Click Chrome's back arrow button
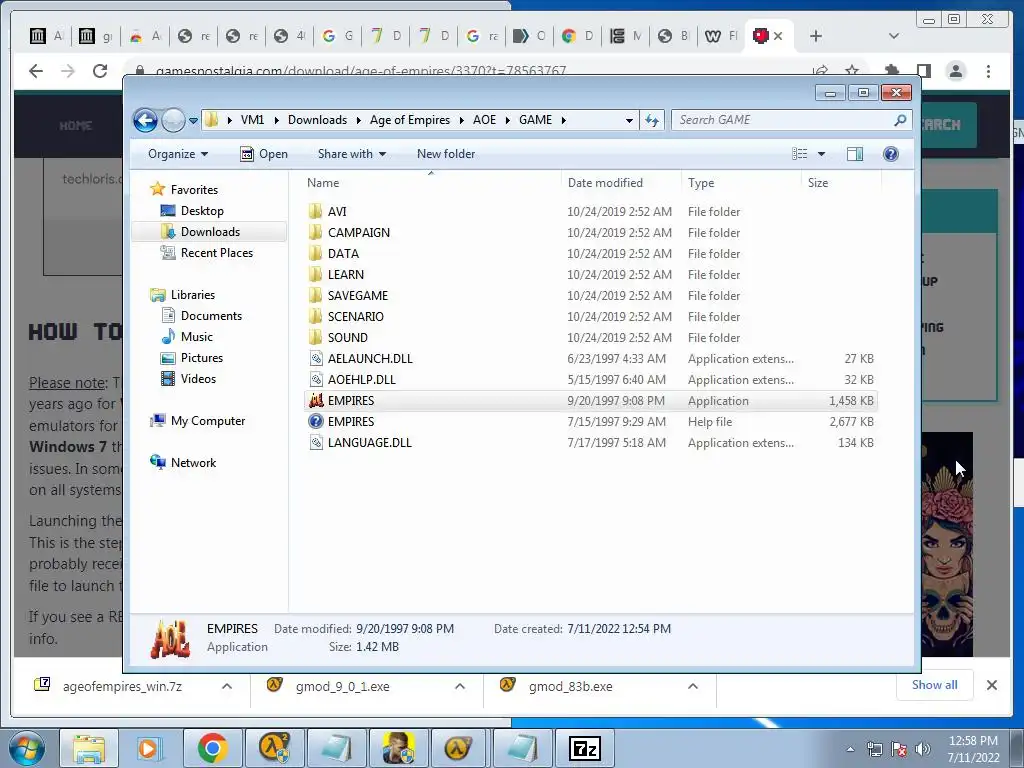This screenshot has width=1024, height=768. [x=36, y=71]
